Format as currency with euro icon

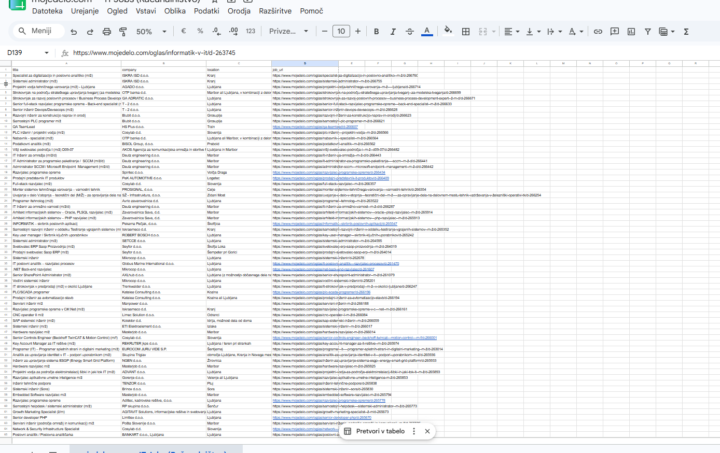pos(183,31)
